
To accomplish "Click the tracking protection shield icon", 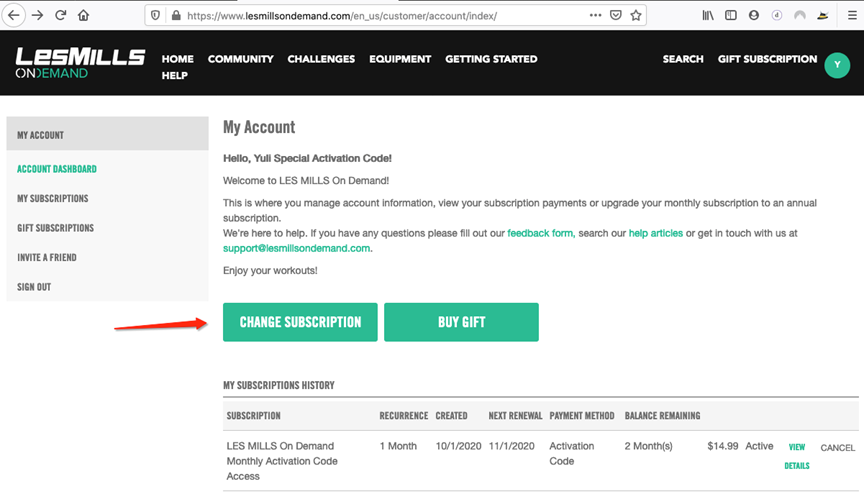I will (x=155, y=15).
